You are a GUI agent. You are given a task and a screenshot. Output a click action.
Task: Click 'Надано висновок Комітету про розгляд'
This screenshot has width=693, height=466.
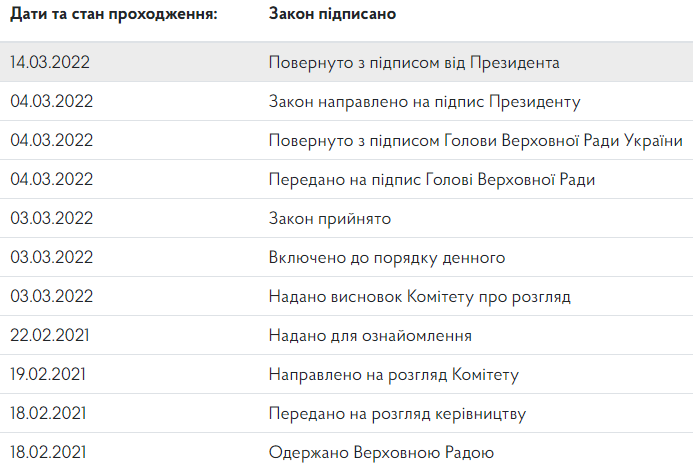pos(419,296)
